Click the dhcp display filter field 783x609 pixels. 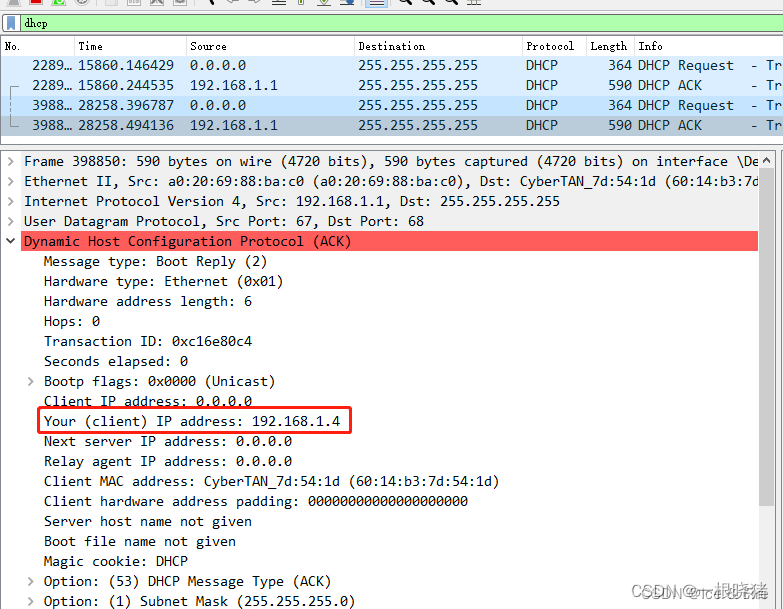399,23
